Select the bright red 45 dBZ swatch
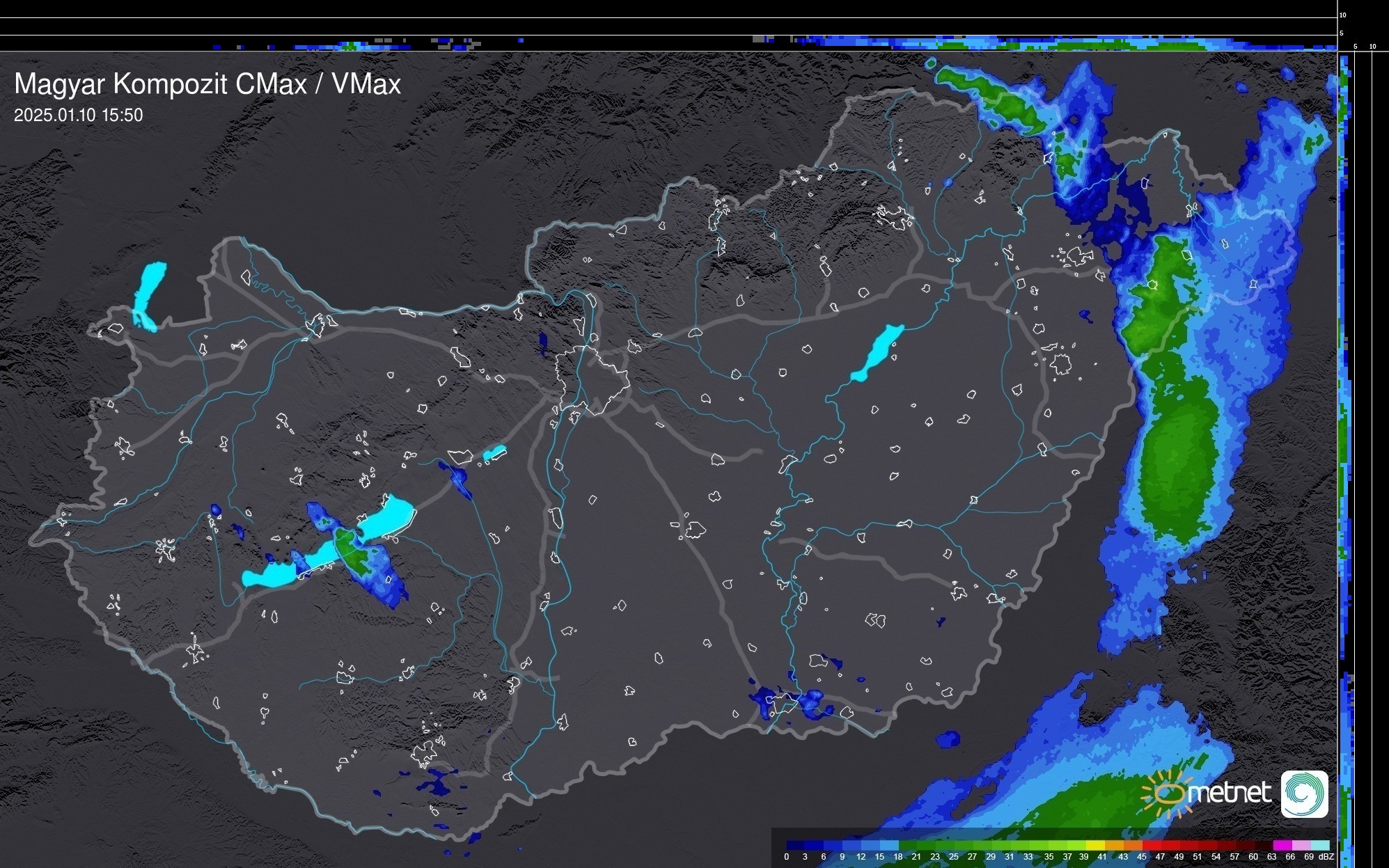This screenshot has height=868, width=1389. 1150,846
